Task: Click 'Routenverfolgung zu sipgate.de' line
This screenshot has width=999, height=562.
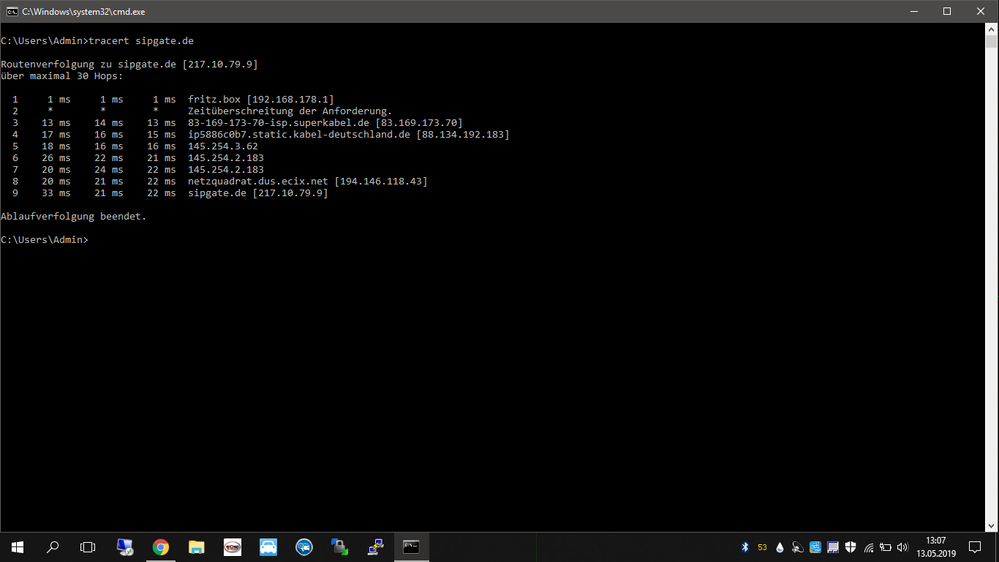Action: point(129,64)
